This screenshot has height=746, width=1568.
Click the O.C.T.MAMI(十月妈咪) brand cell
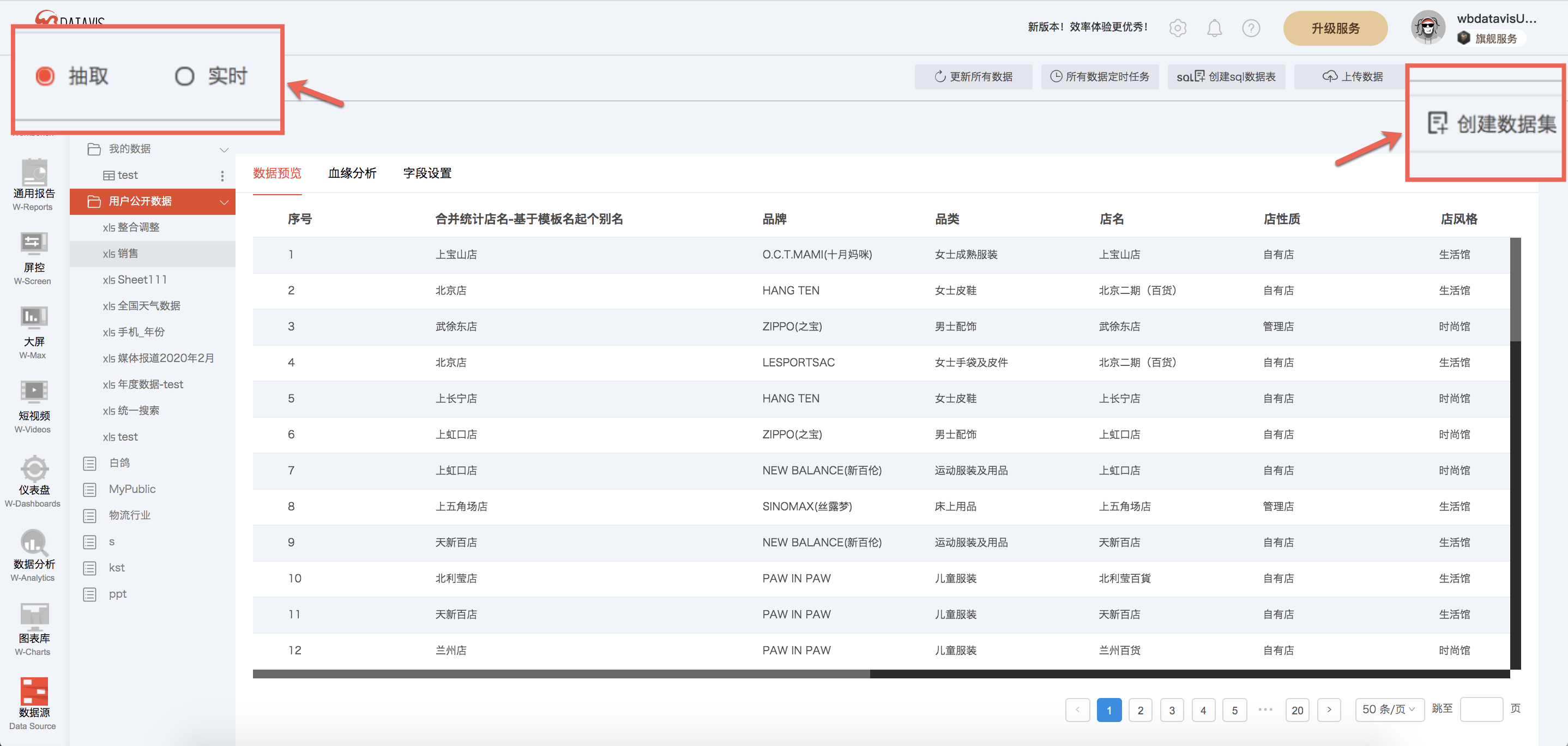pos(817,255)
